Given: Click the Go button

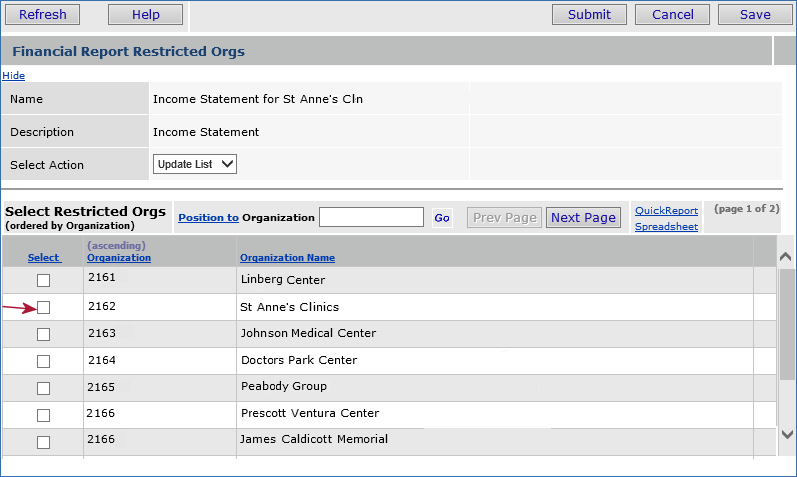Looking at the screenshot, I should click(x=442, y=217).
